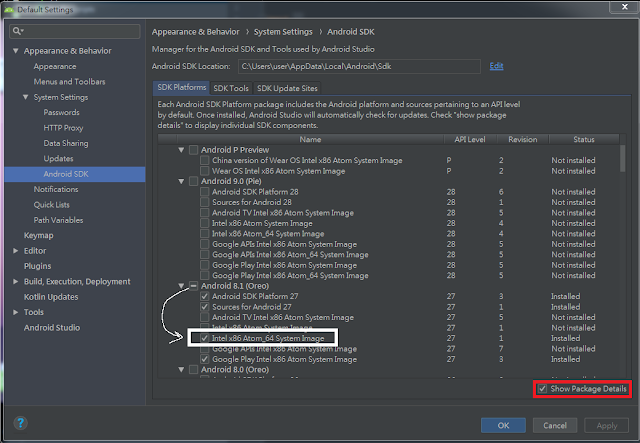Click the Cancel button
This screenshot has width=640, height=443.
click(555, 425)
